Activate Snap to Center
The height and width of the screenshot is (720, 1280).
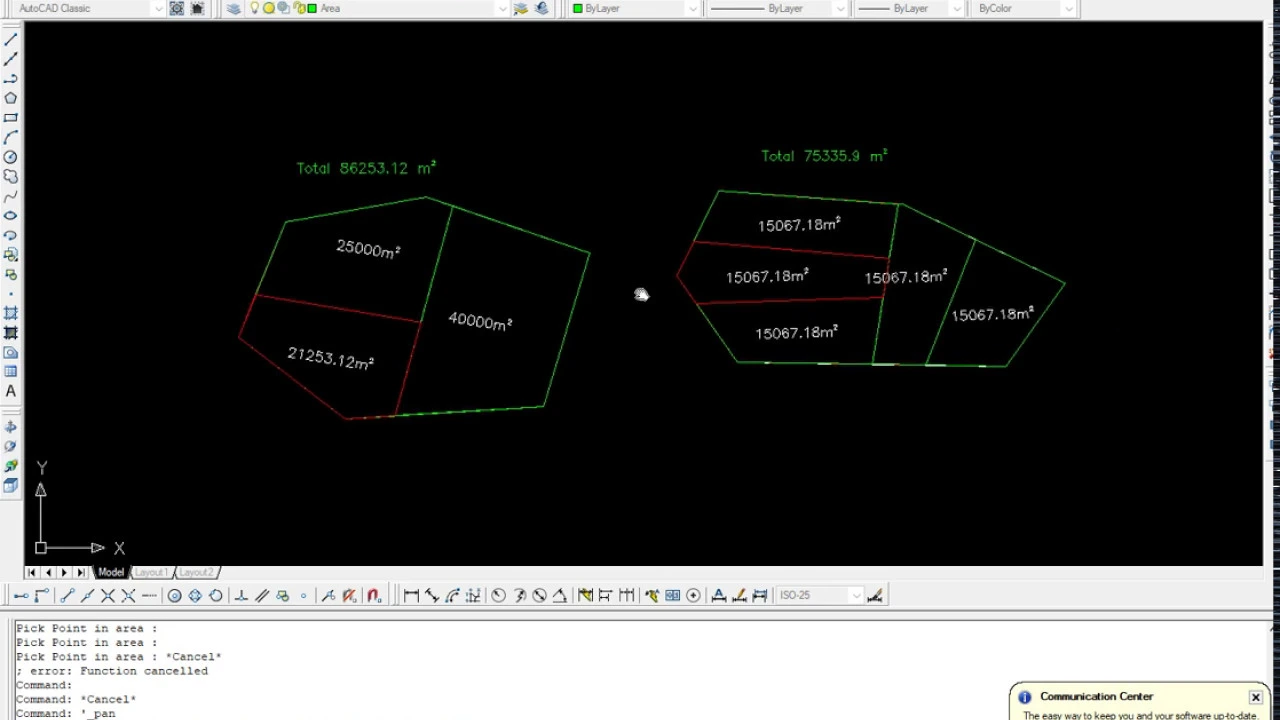pyautogui.click(x=174, y=596)
